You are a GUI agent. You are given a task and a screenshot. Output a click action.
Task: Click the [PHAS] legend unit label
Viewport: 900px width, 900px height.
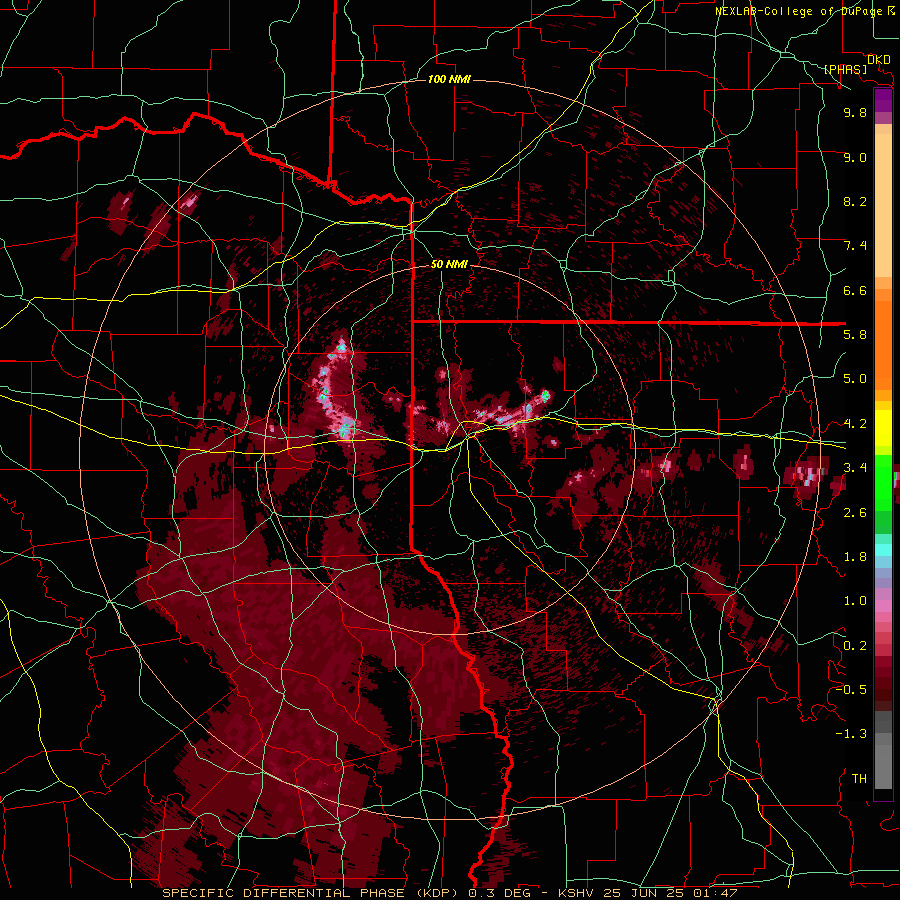(845, 69)
